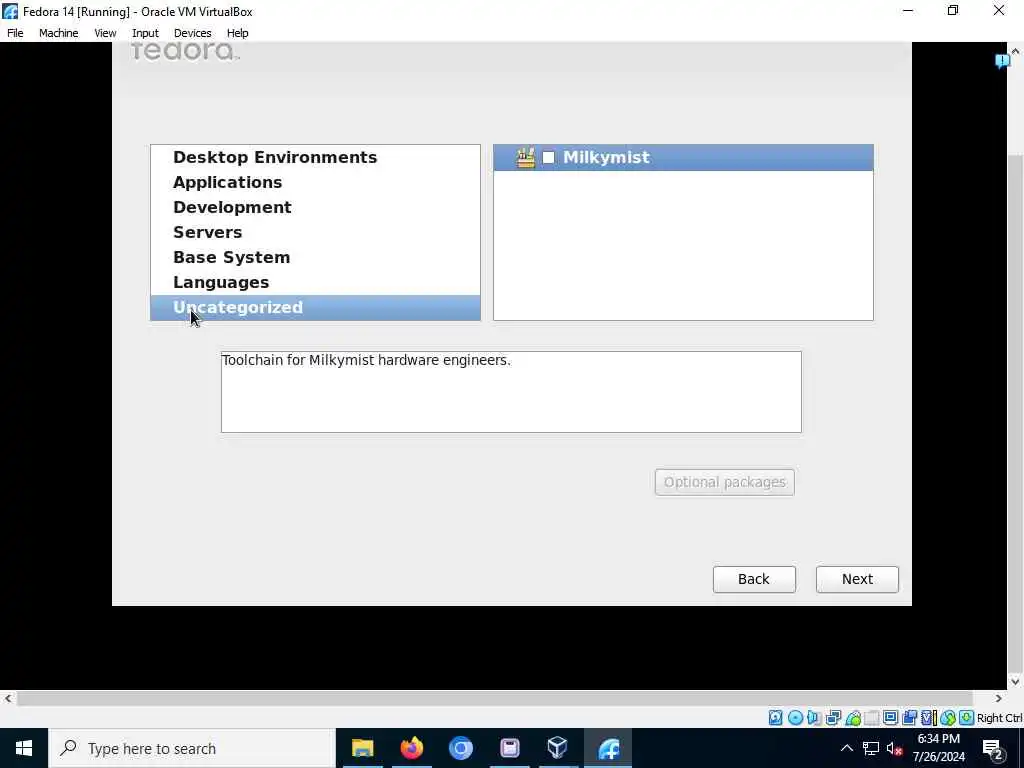Click the shared folders indicator icon

[x=872, y=718]
